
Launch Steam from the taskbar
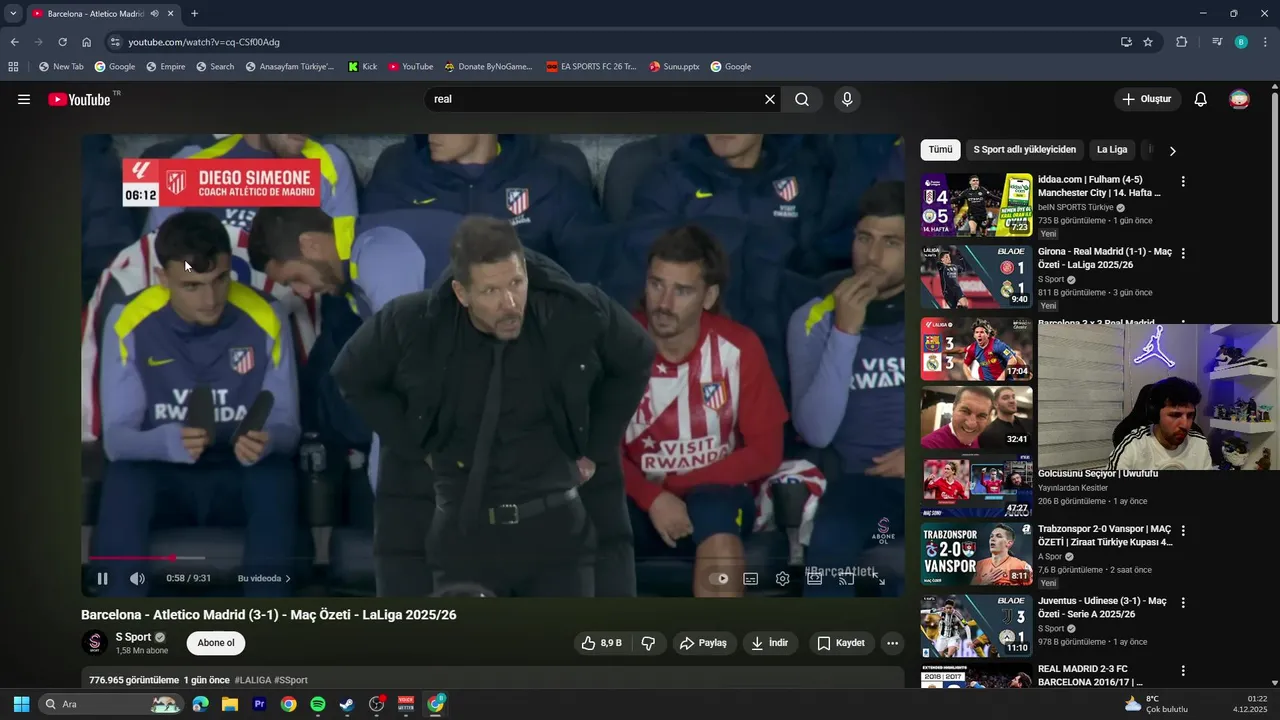point(346,704)
